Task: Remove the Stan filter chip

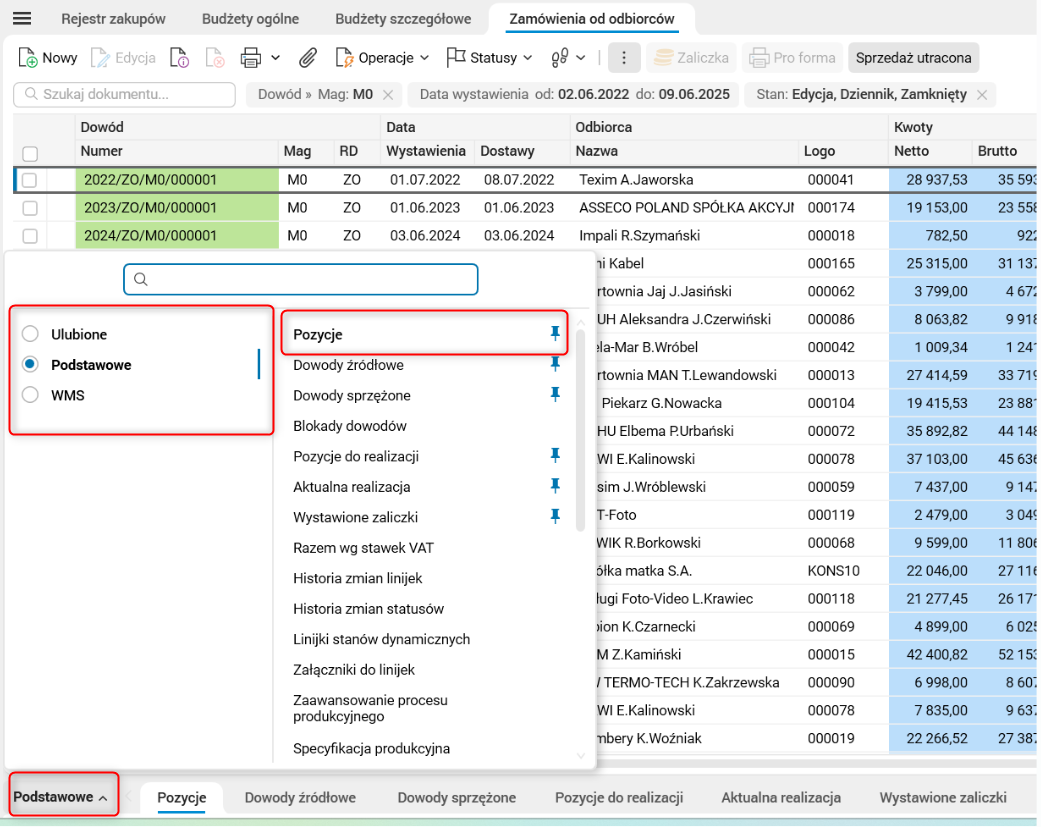Action: pyautogui.click(x=982, y=95)
